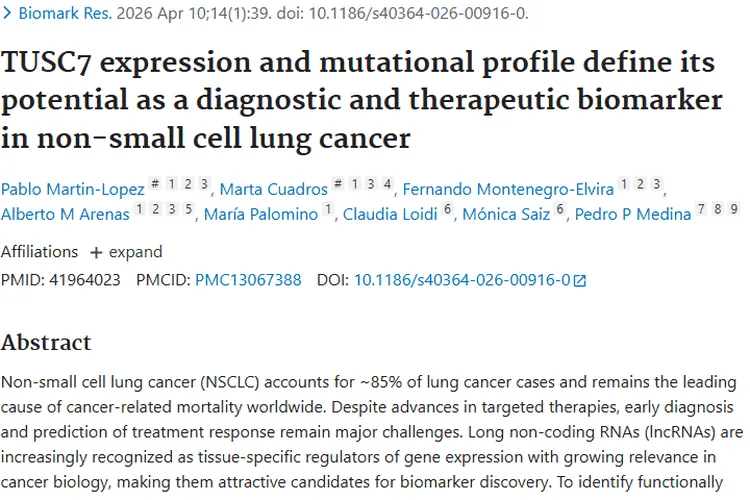
Task: Click the Abstract section heading
Action: pos(46,342)
